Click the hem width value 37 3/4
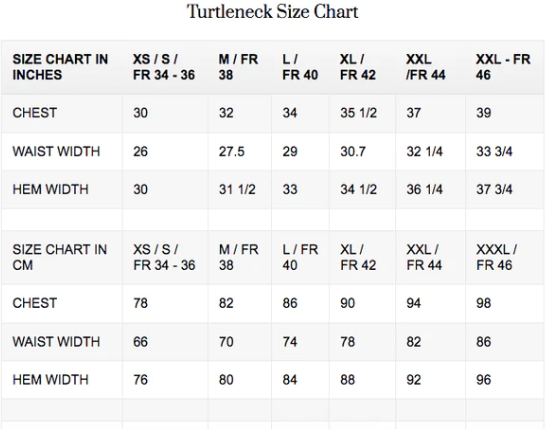547x429 pixels. pyautogui.click(x=494, y=189)
